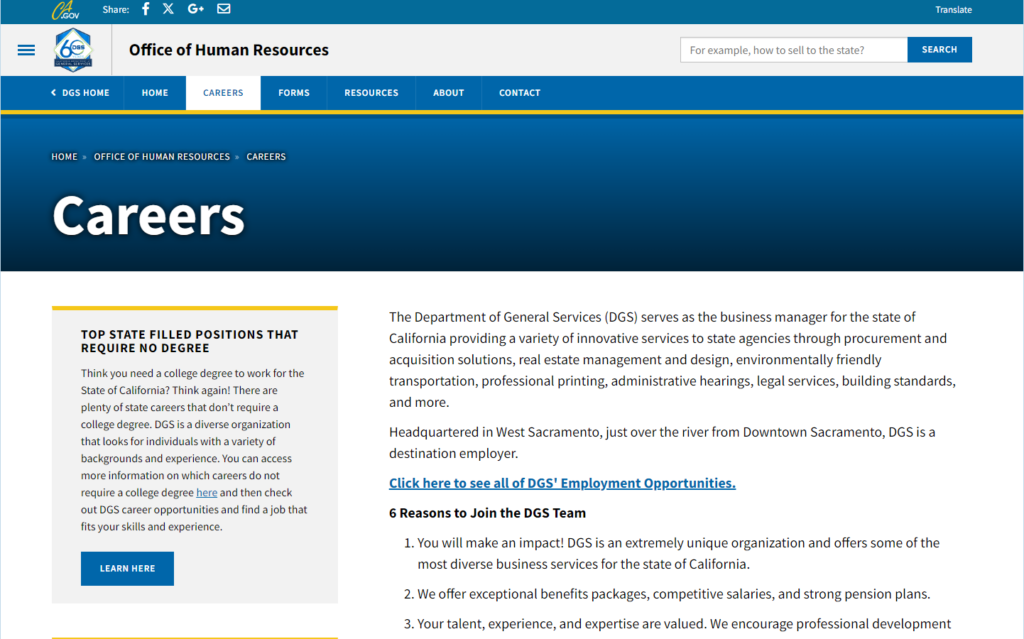Share page on X (Twitter)

point(168,8)
